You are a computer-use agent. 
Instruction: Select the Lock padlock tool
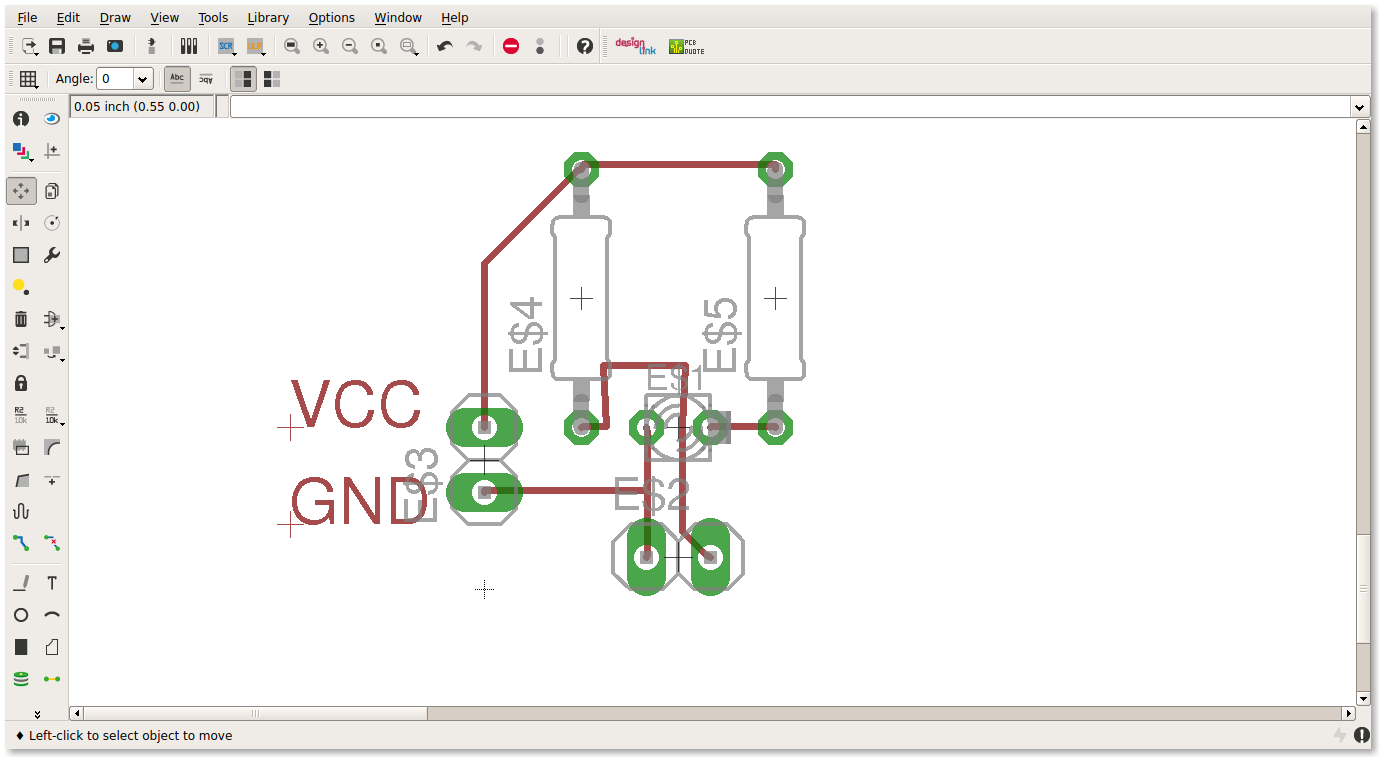click(x=21, y=383)
